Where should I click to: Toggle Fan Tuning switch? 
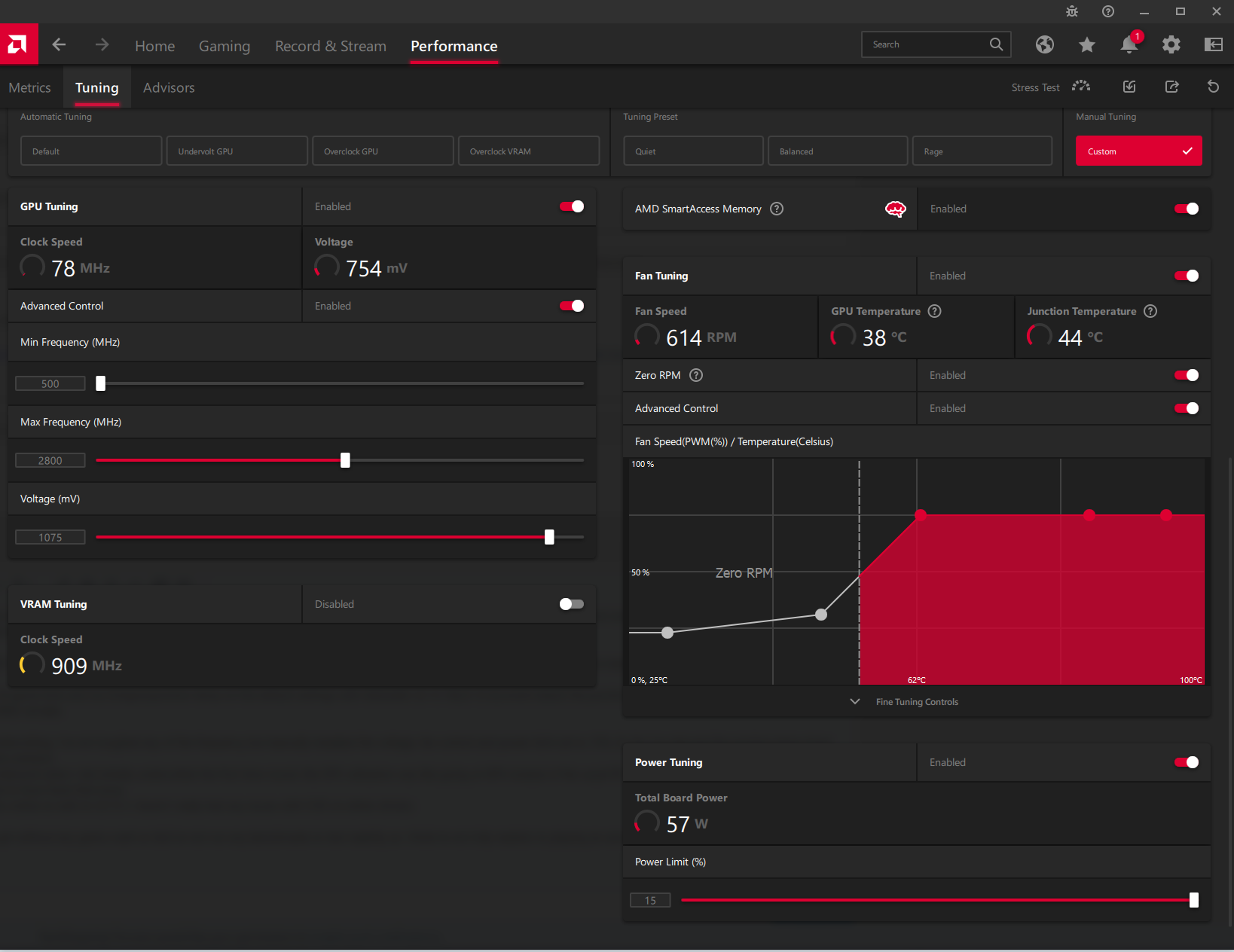click(x=1187, y=276)
